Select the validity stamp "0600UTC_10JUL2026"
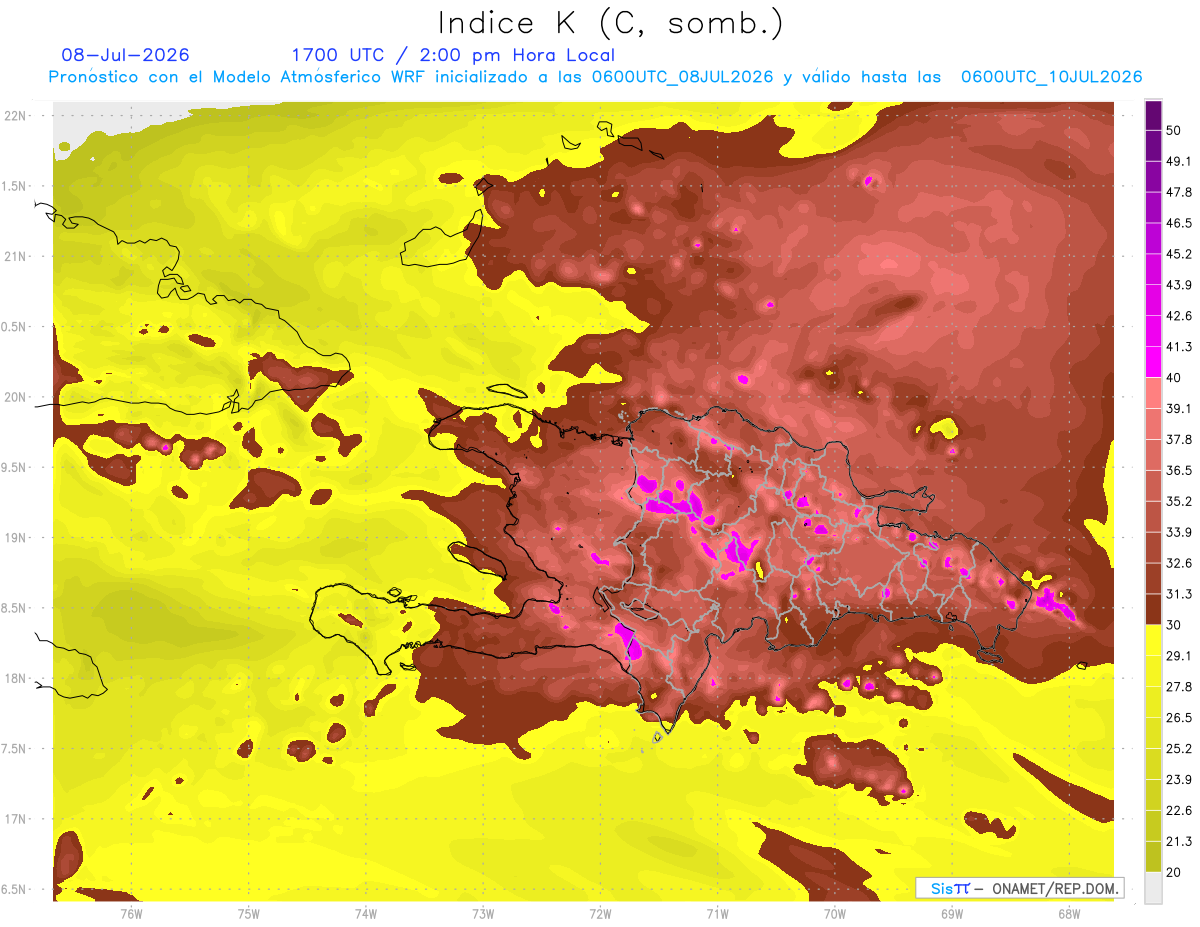1200x927 pixels. [x=1052, y=77]
